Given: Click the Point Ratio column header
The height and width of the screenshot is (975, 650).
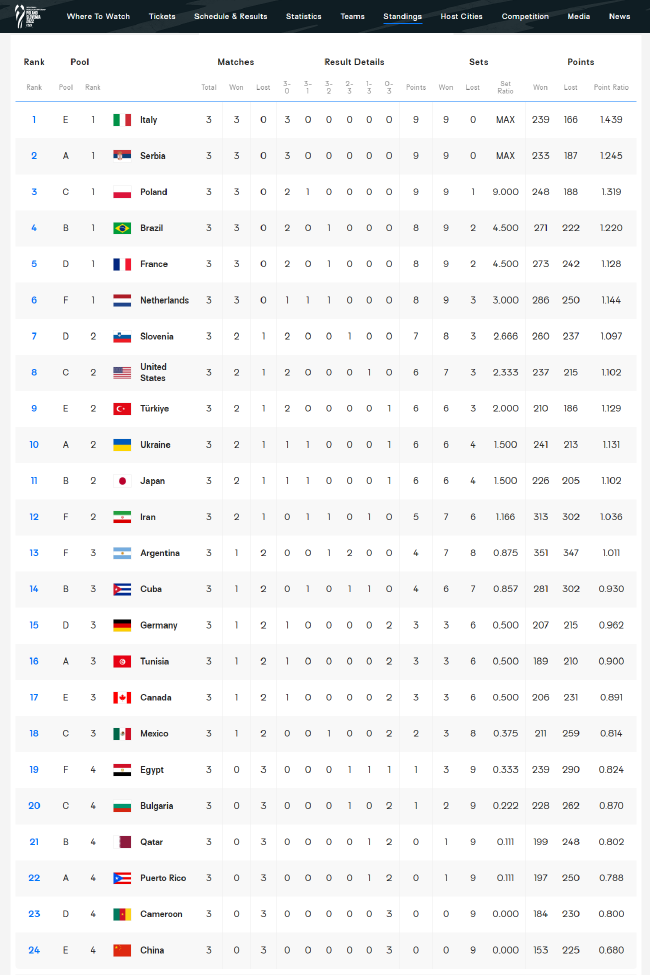Looking at the screenshot, I should (x=610, y=87).
